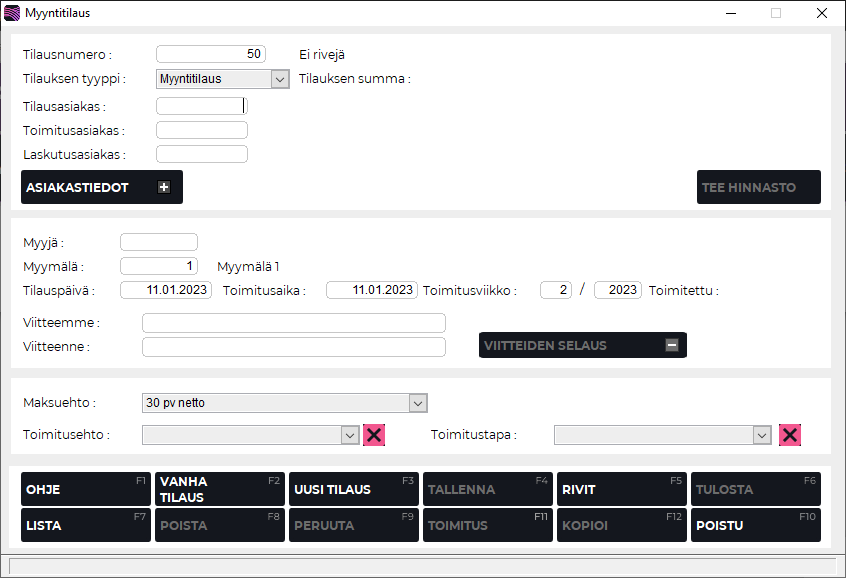Open VANHA TILAUS button
This screenshot has width=846, height=578.
(x=219, y=489)
